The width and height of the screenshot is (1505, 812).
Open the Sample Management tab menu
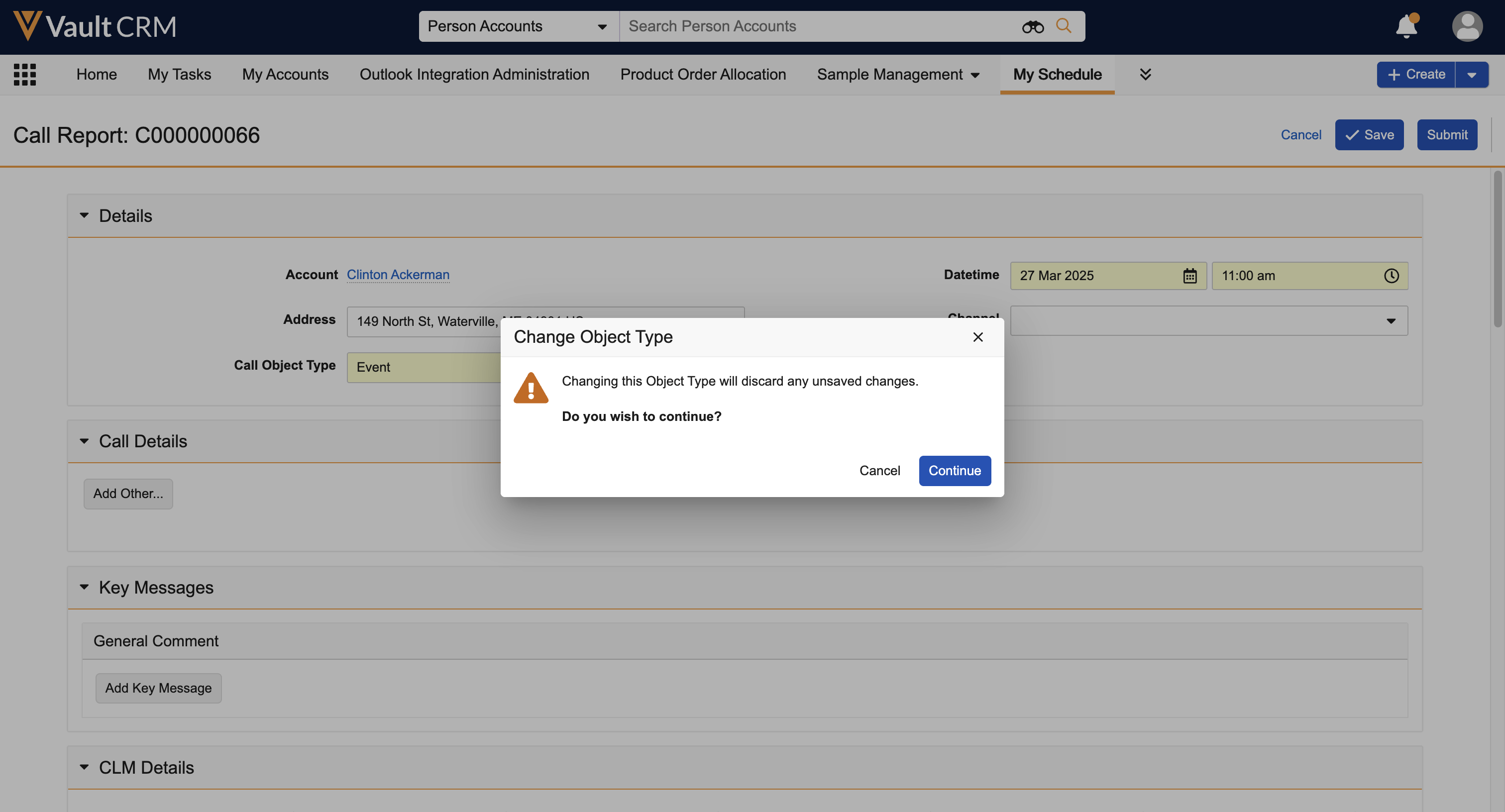[898, 74]
